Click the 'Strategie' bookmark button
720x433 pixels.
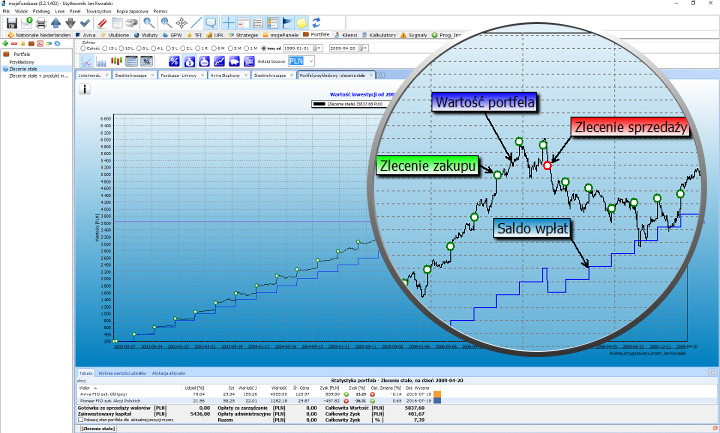coord(247,34)
